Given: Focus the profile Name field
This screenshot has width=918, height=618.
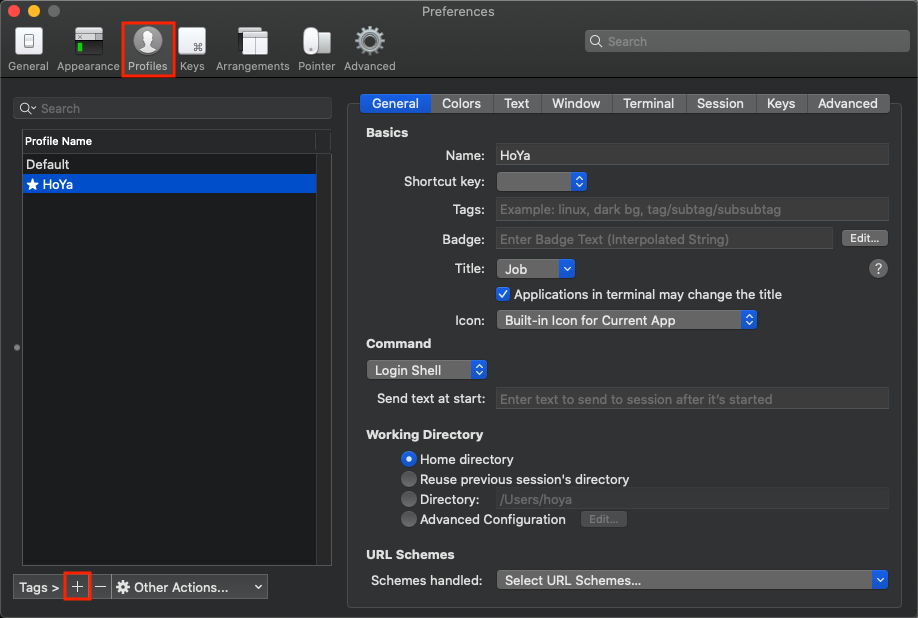Looking at the screenshot, I should (x=692, y=155).
